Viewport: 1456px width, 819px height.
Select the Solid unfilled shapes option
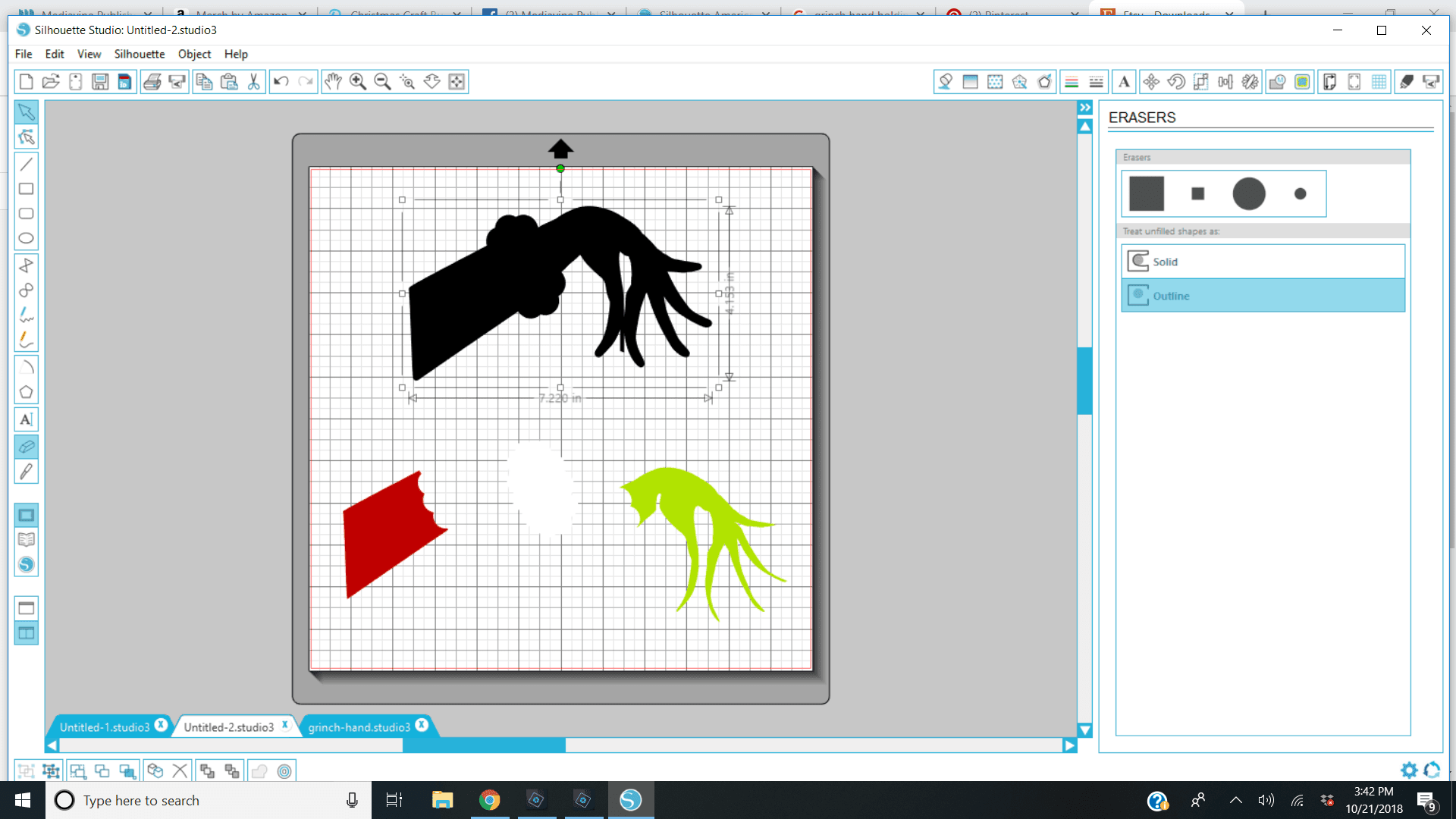tap(1263, 262)
